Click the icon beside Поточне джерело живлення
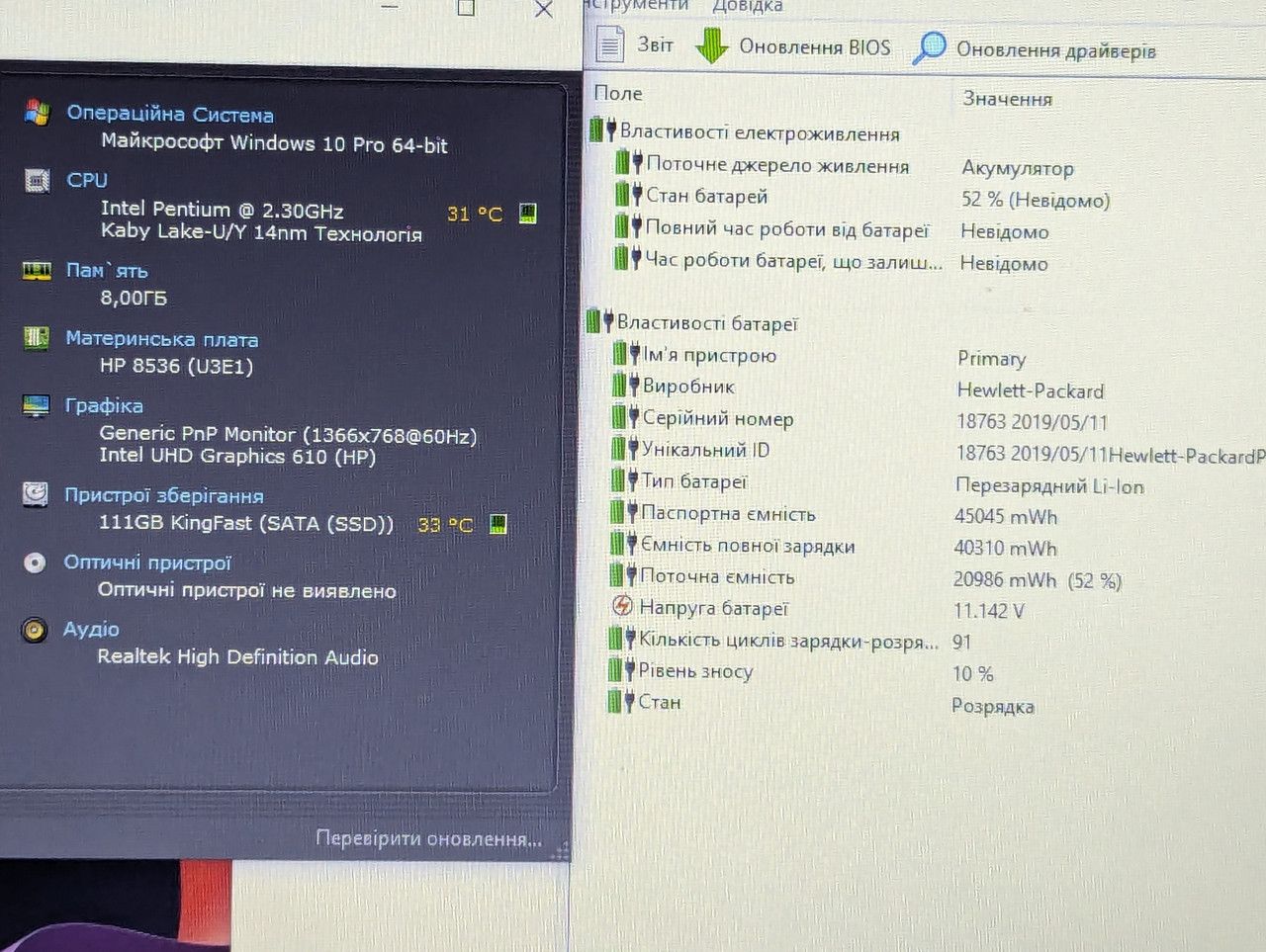Screen dimensions: 1266x952 [629, 162]
